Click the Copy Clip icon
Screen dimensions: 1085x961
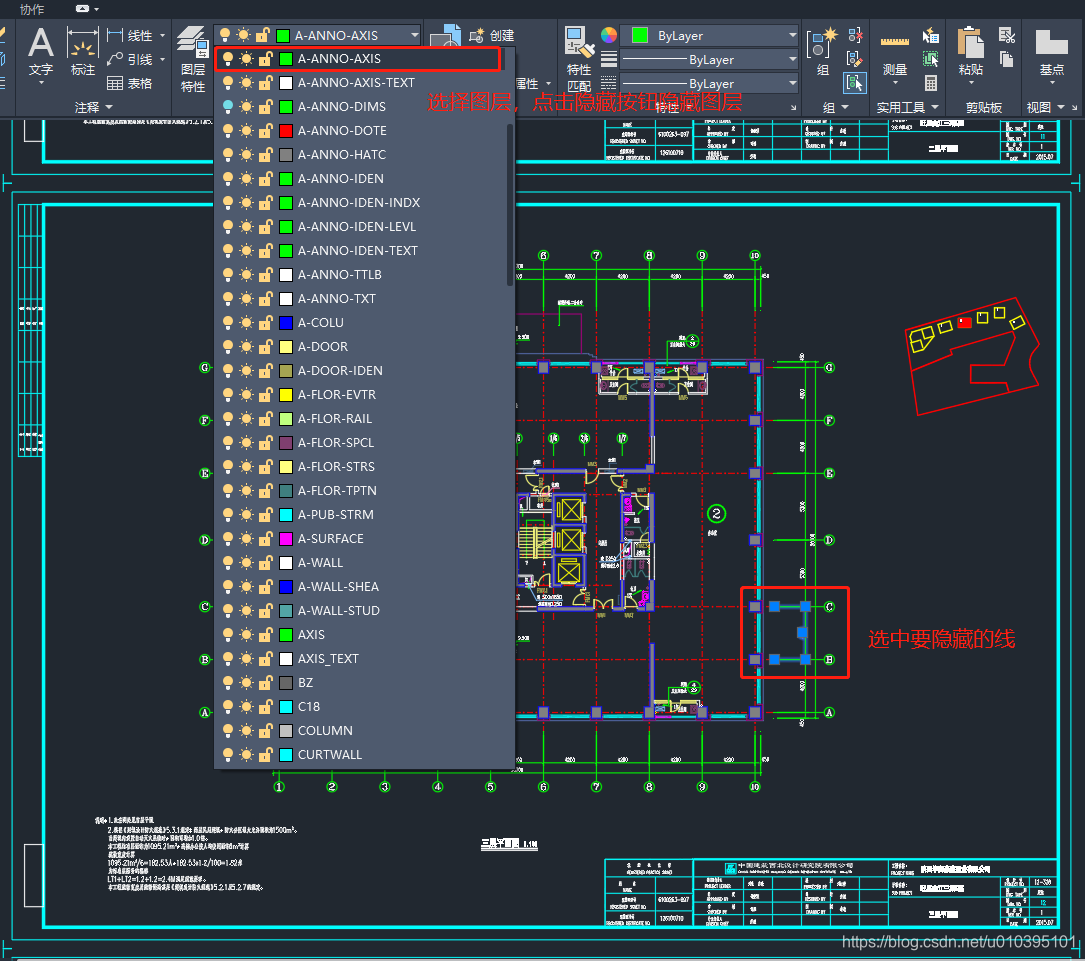1007,60
